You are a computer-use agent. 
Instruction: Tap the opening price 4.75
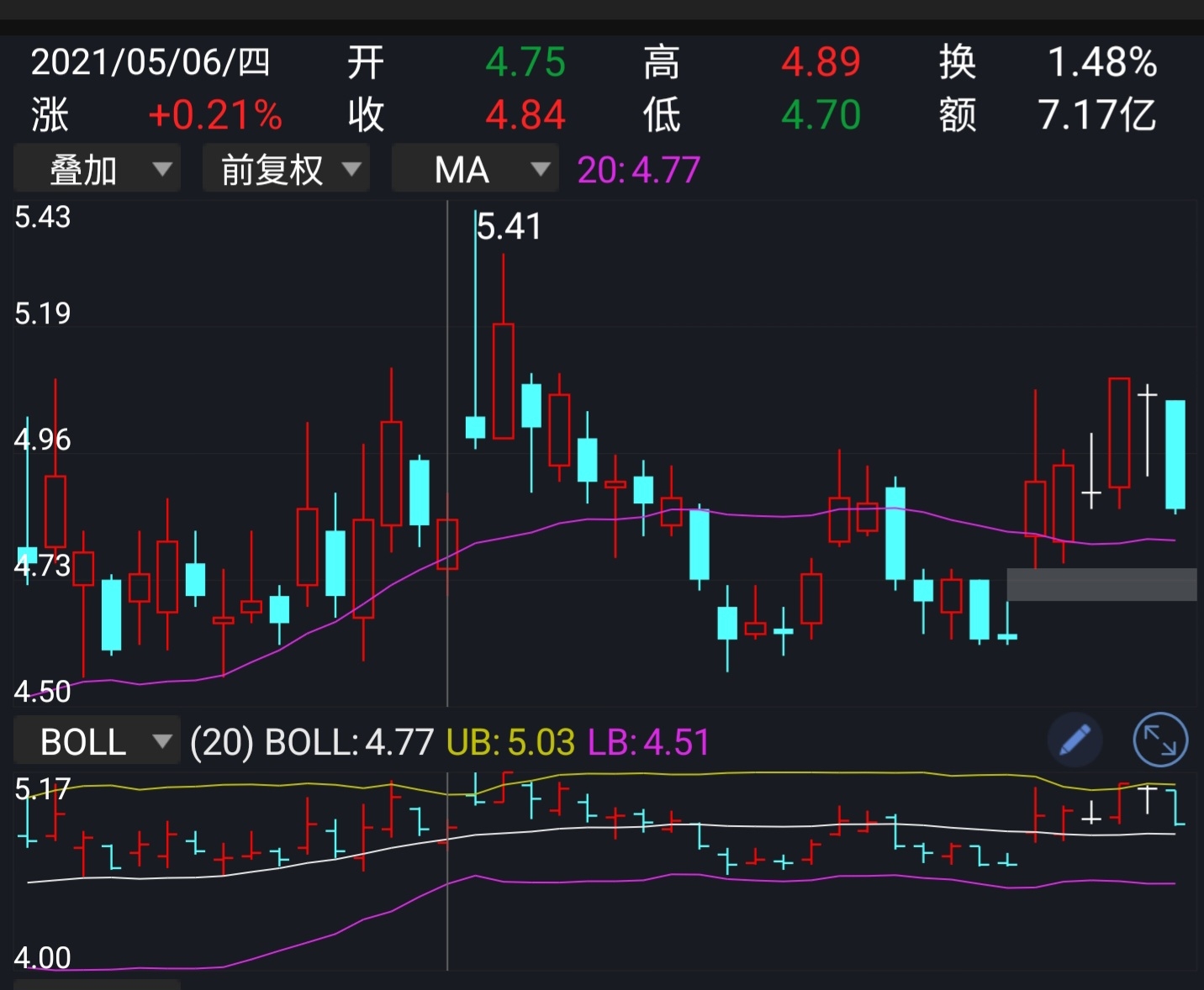525,63
